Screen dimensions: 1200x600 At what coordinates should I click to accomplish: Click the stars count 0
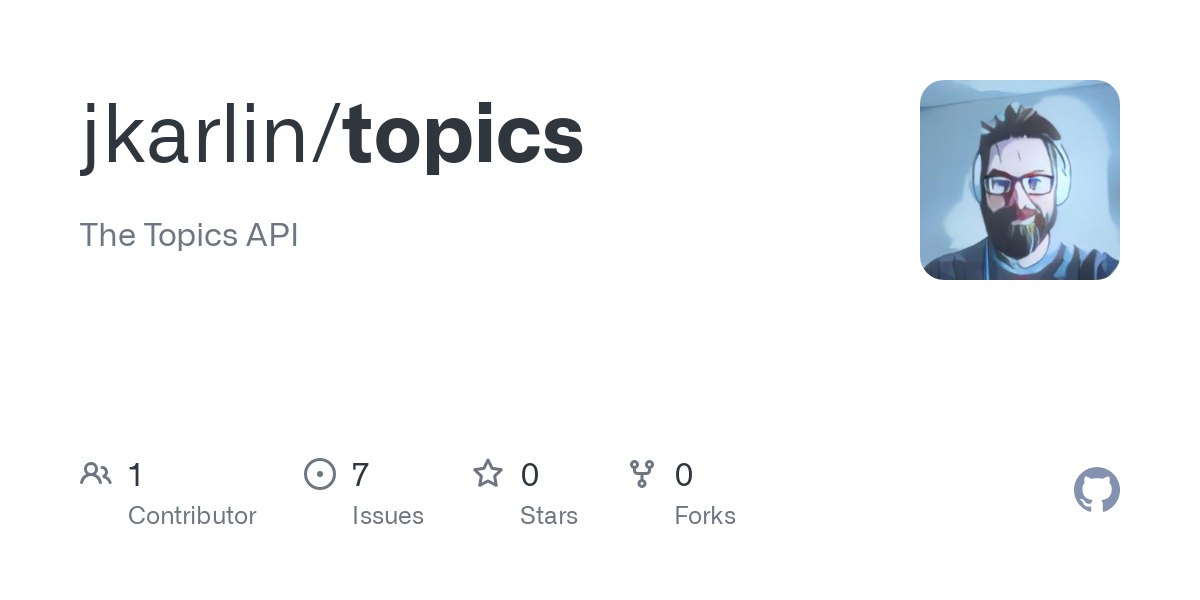pos(530,475)
